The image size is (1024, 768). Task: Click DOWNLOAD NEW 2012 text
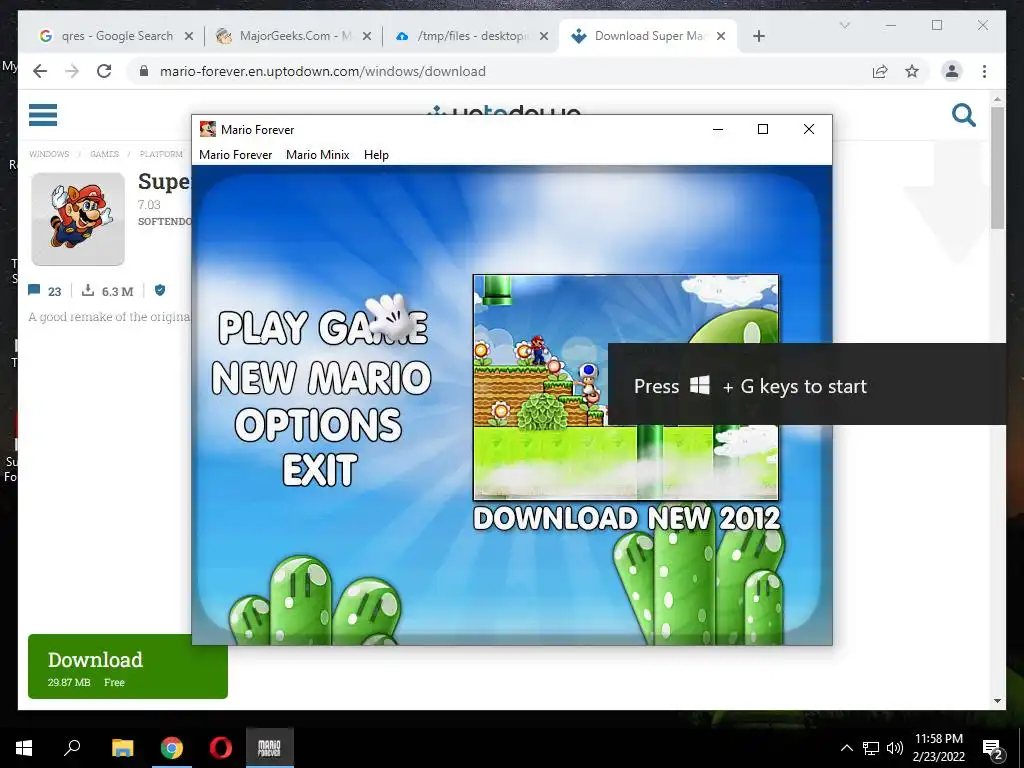tap(627, 519)
